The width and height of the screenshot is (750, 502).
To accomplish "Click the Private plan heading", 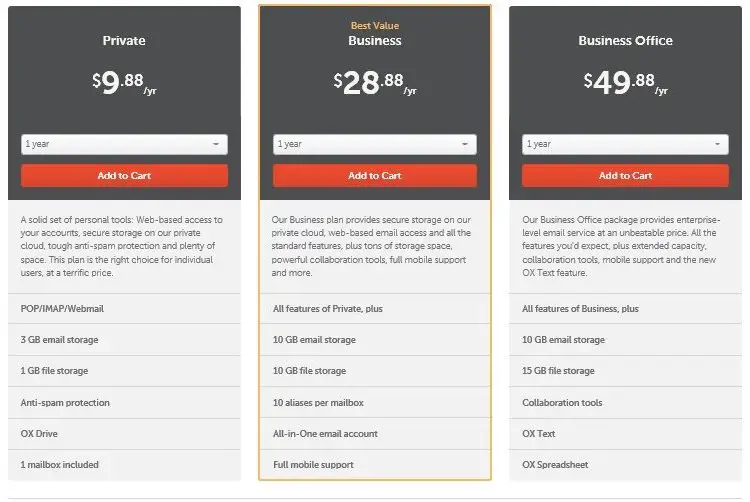I will coord(124,41).
